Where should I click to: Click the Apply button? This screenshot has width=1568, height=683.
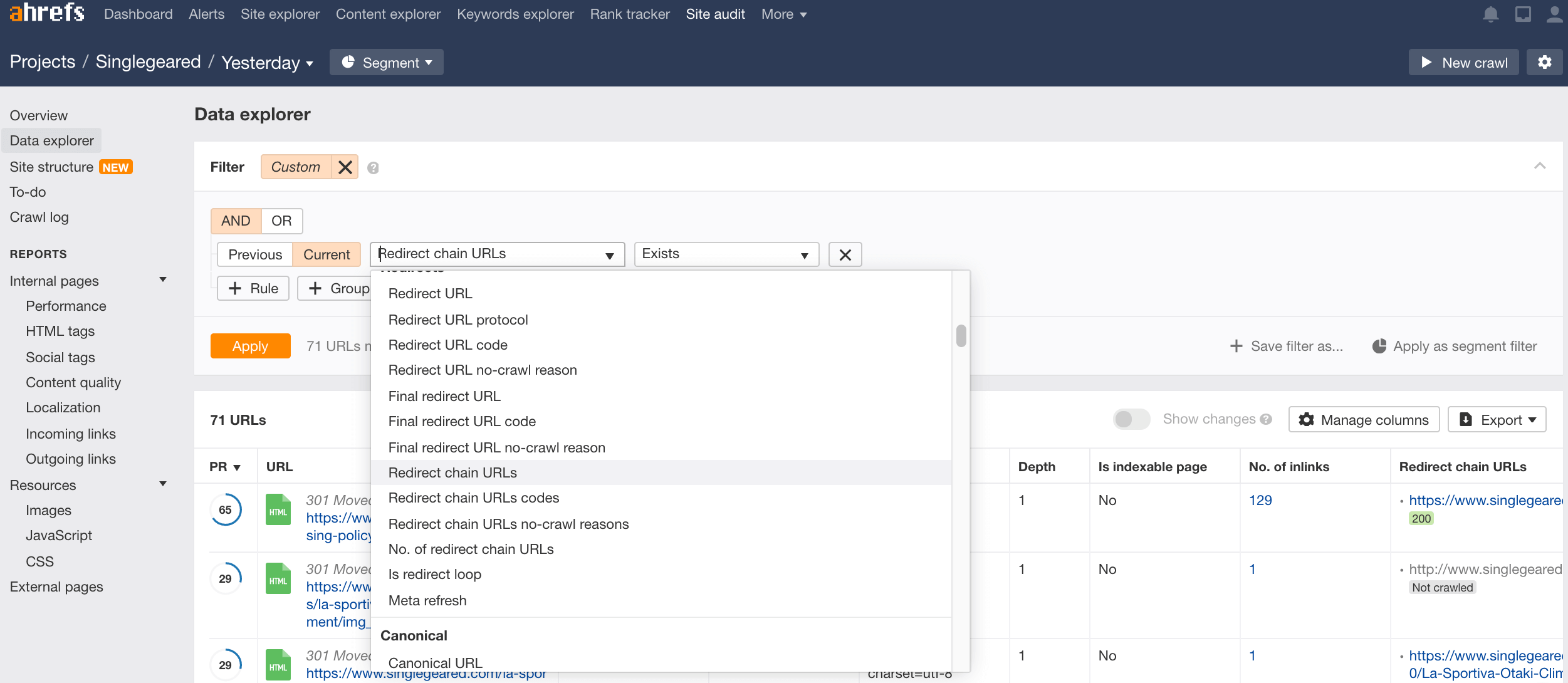coord(251,346)
